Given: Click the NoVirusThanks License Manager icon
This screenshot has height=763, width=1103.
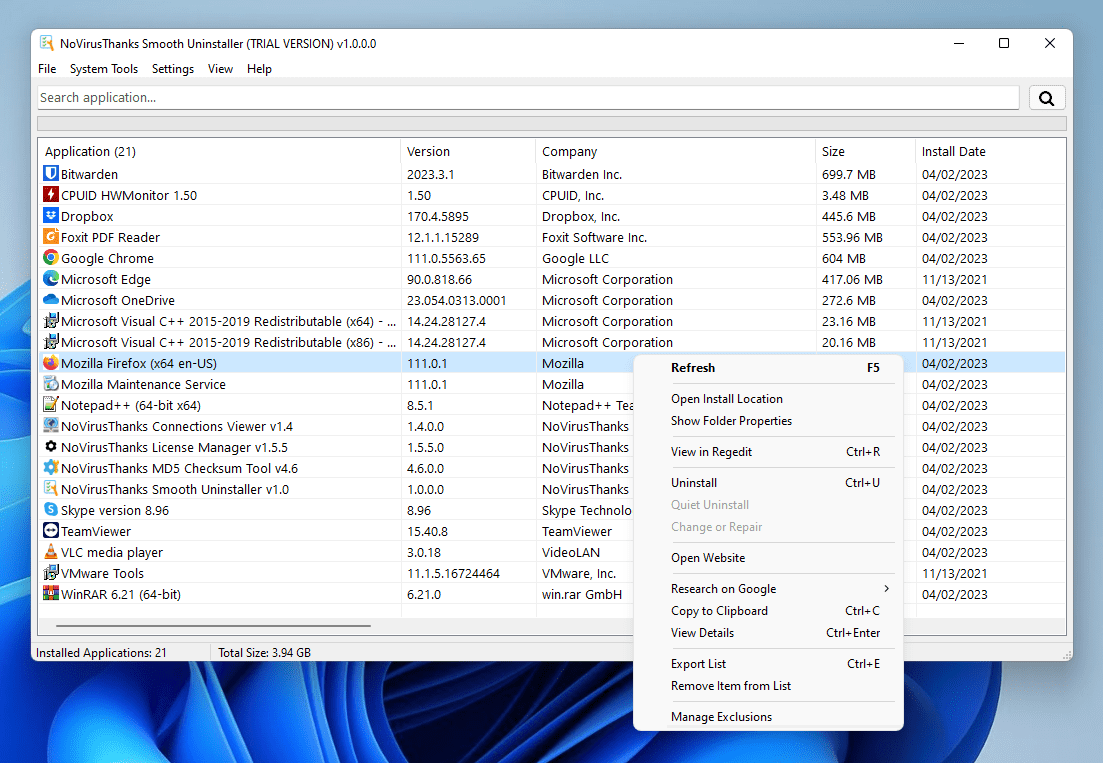Looking at the screenshot, I should pyautogui.click(x=51, y=447).
